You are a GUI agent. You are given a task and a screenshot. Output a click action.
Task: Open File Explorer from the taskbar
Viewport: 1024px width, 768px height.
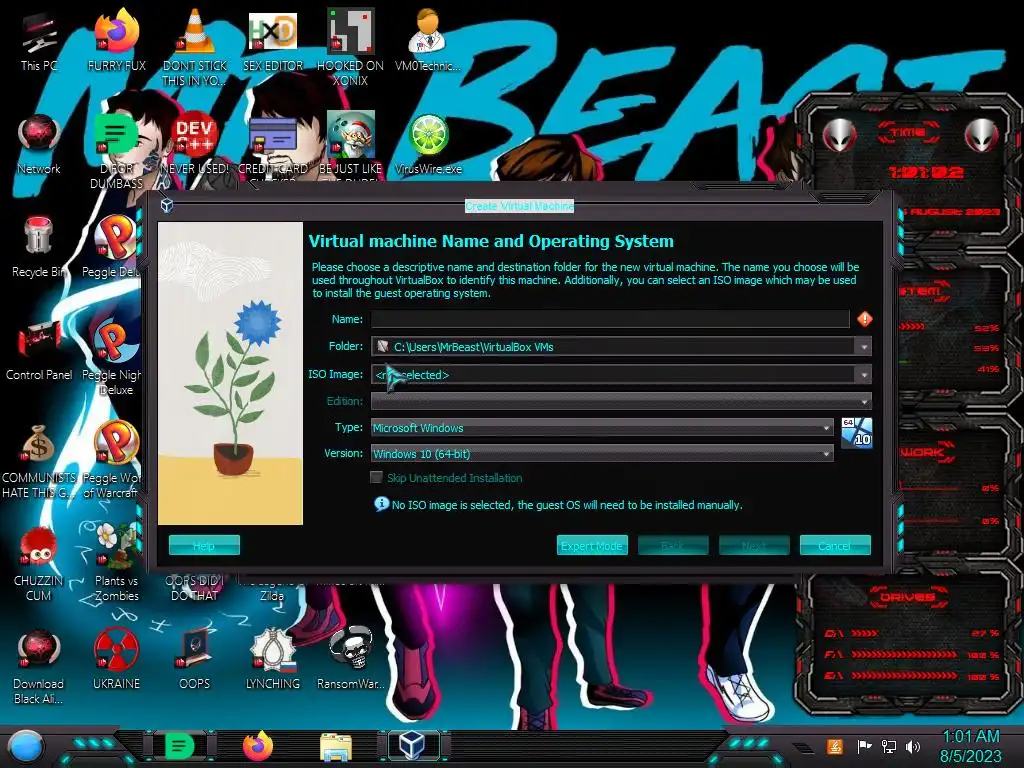pos(336,746)
